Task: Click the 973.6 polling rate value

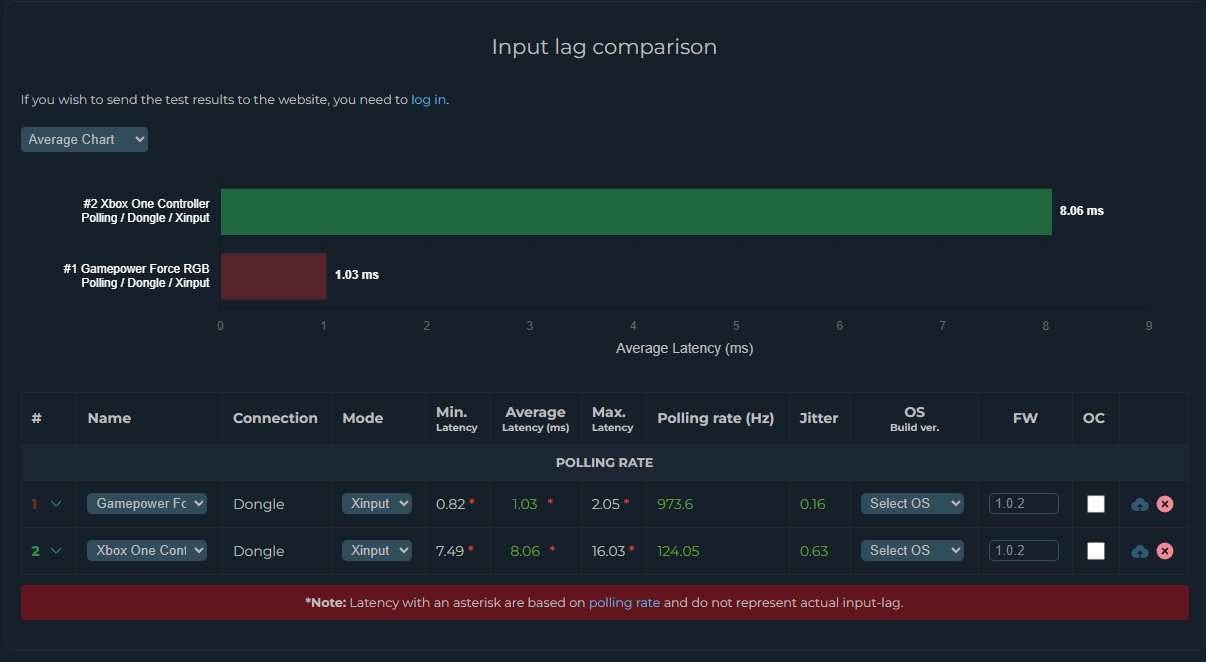Action: coord(675,504)
